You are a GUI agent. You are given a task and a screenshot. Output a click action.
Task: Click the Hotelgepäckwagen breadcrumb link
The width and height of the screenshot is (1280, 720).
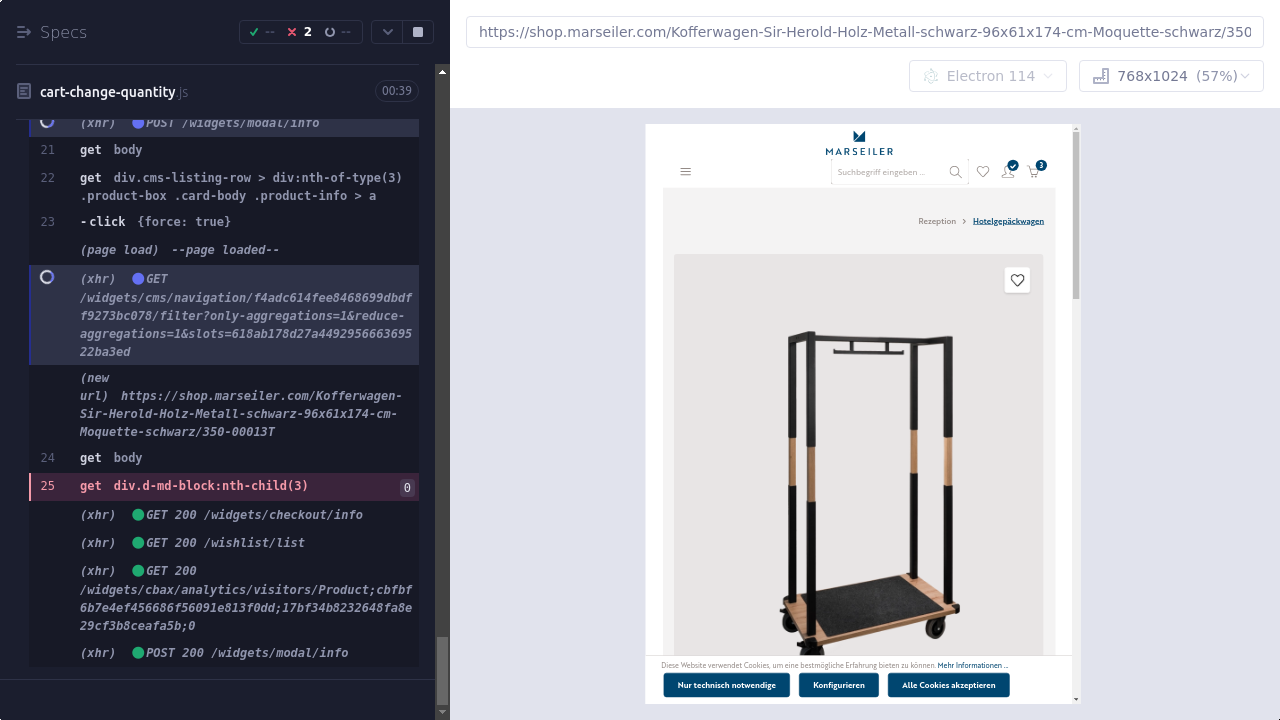tap(1008, 221)
